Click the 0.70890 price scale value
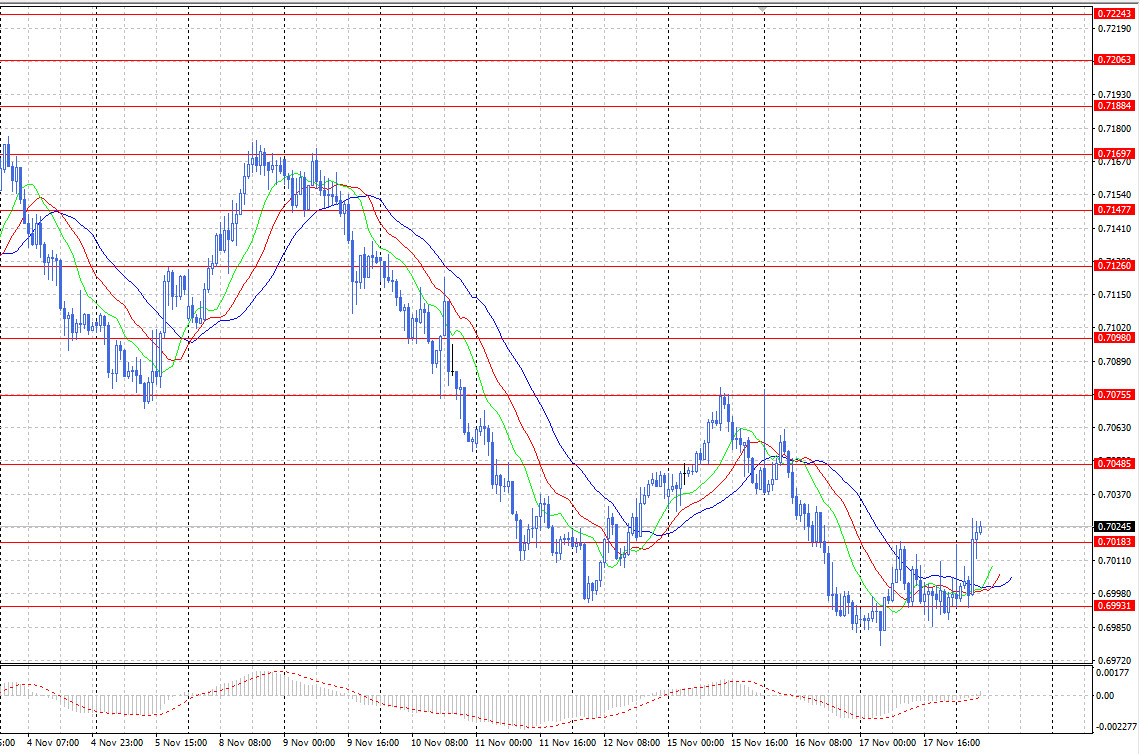This screenshot has width=1140, height=754. click(1114, 361)
